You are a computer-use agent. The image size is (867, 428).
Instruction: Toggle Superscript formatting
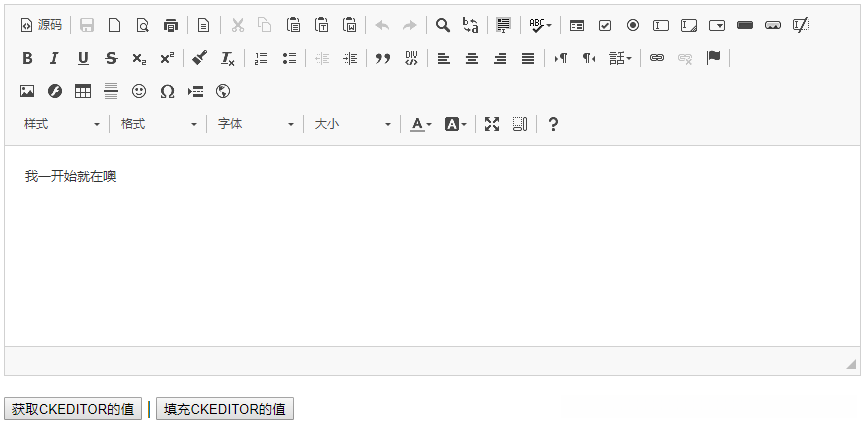pos(167,58)
